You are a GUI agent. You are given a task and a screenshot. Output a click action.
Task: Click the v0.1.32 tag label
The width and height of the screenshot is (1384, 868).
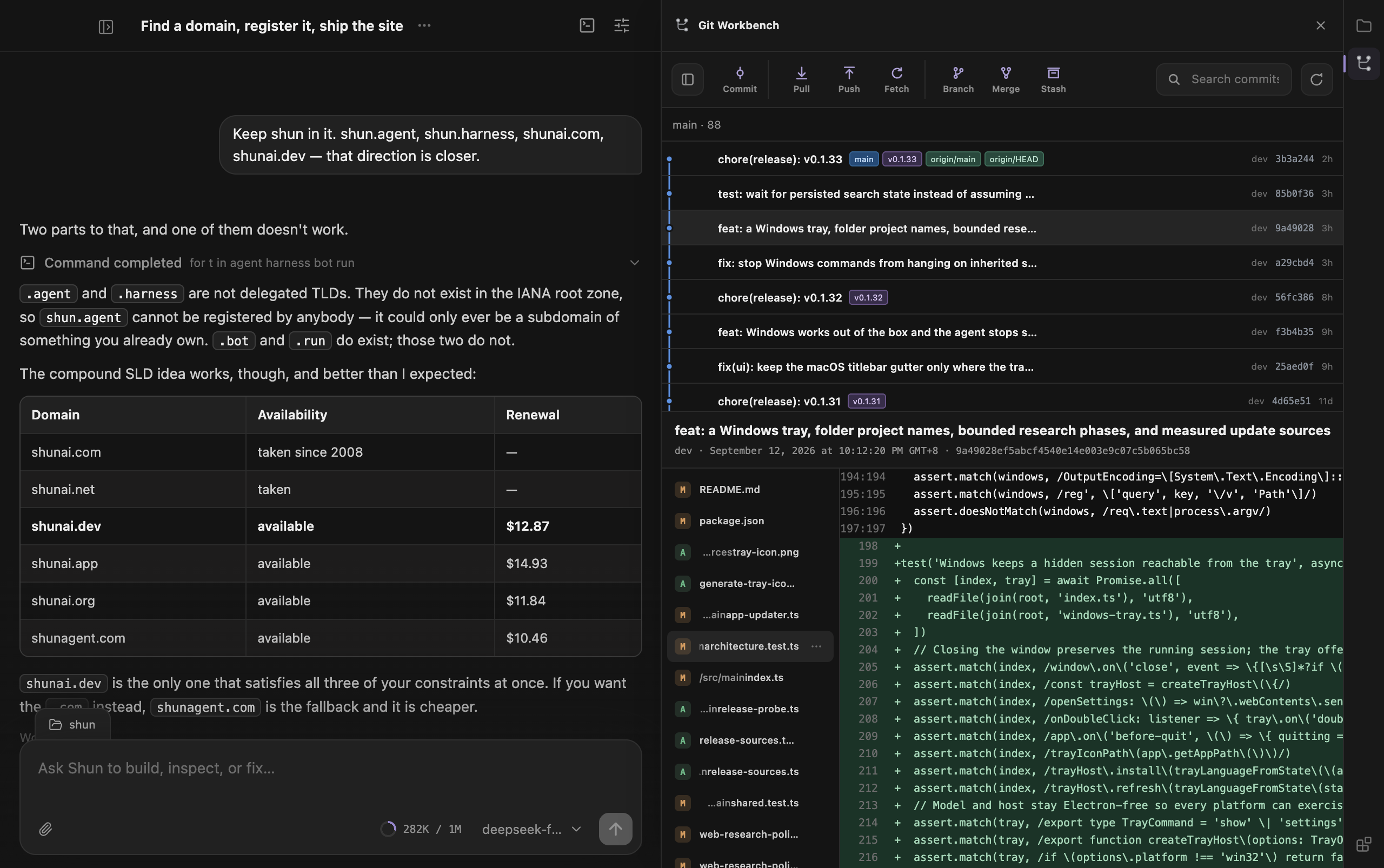868,297
